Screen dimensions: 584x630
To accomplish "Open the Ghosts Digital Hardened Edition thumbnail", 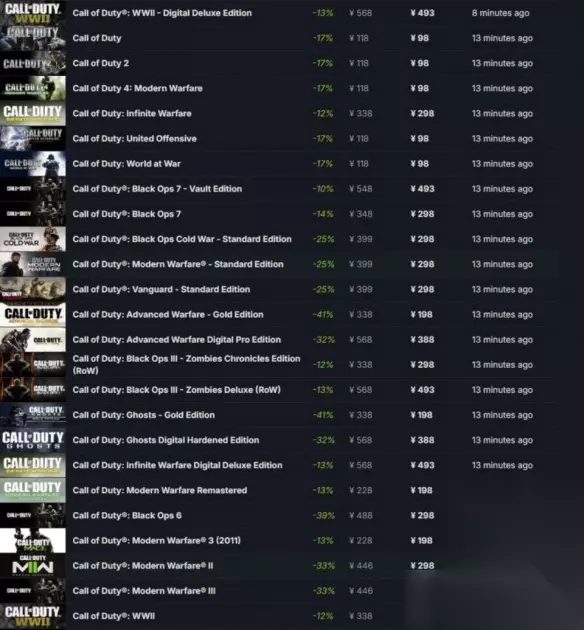I will coord(33,440).
